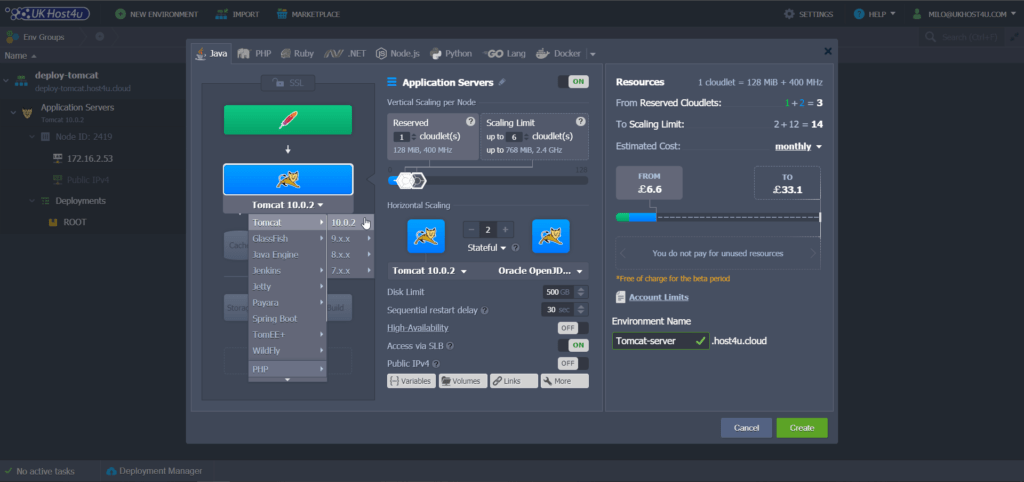Choose Spring Boot in the server list
The image size is (1024, 482).
coord(287,318)
